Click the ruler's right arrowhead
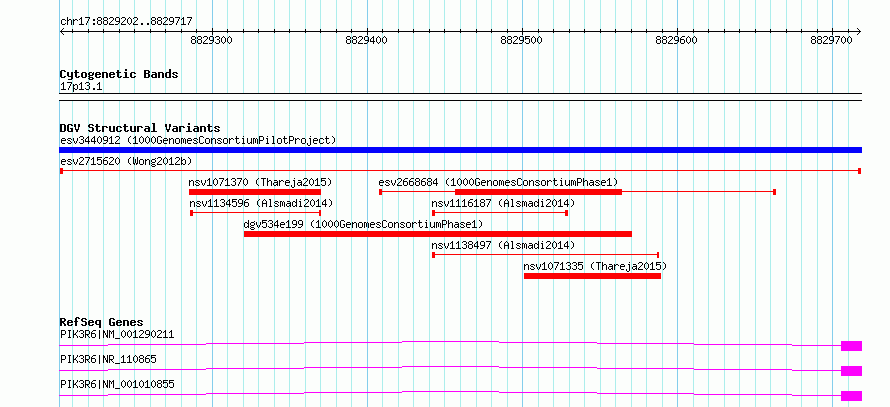Viewport: 890px width, 407px height. (859, 32)
